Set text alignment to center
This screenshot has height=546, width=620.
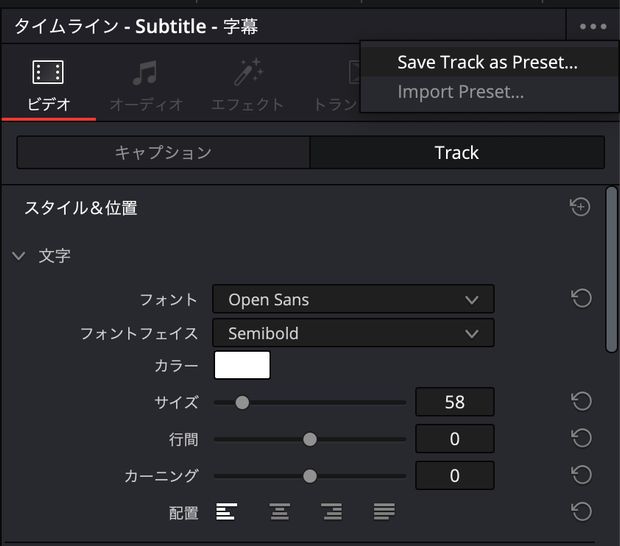pyautogui.click(x=279, y=512)
